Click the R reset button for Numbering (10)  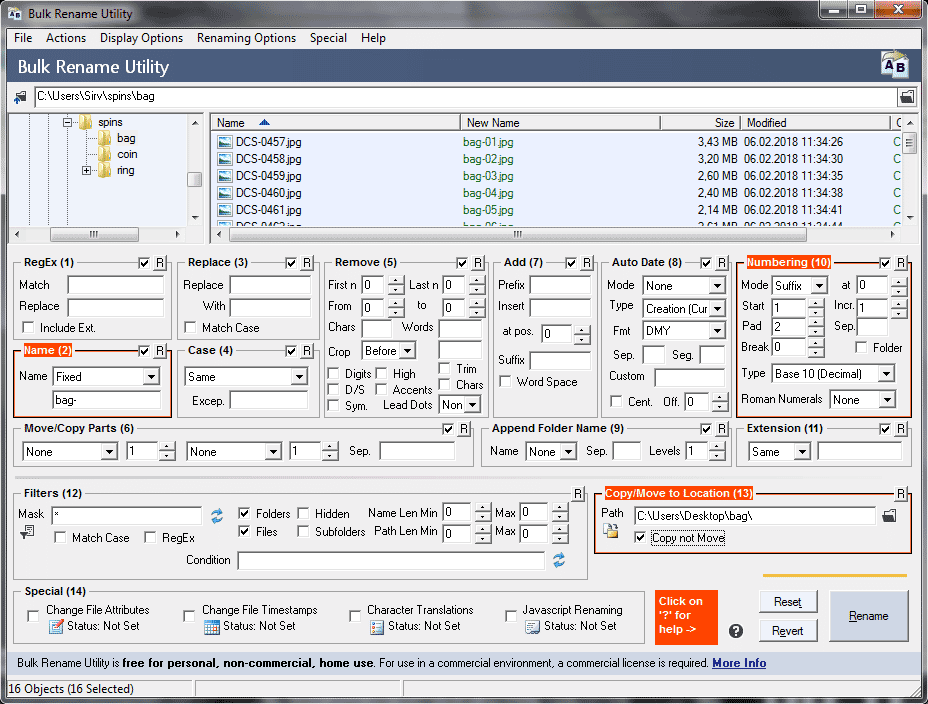pyautogui.click(x=901, y=263)
